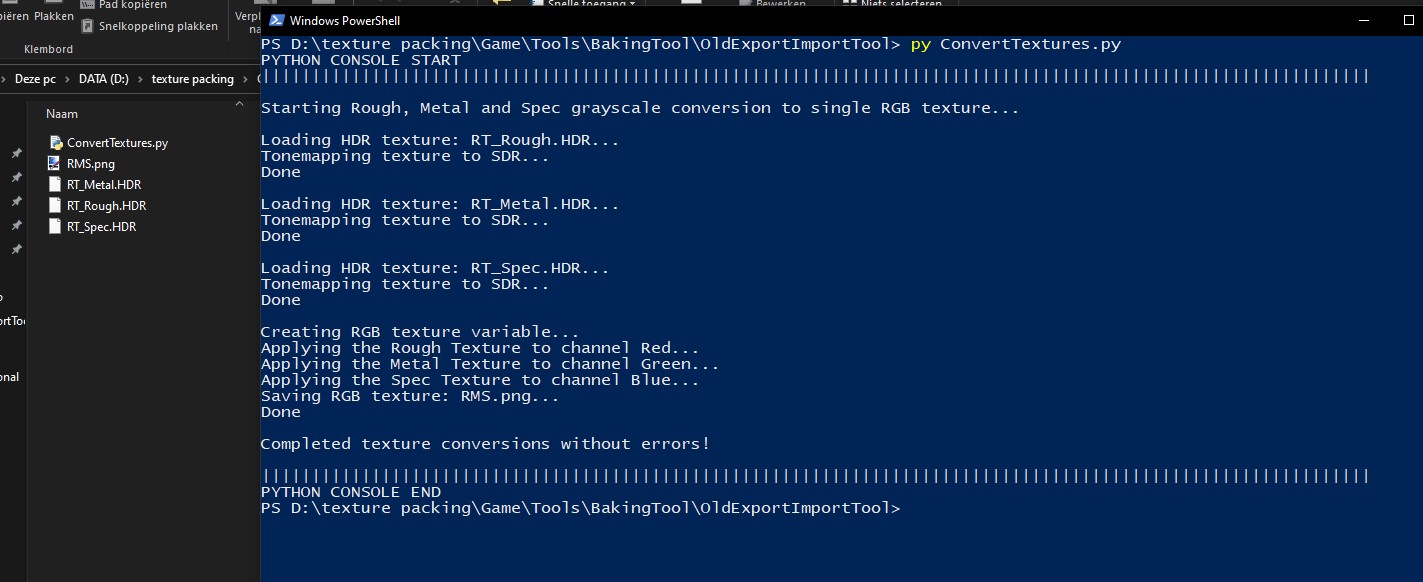
Task: Expand the chevron after Deze pc breadcrumb
Action: (65, 79)
